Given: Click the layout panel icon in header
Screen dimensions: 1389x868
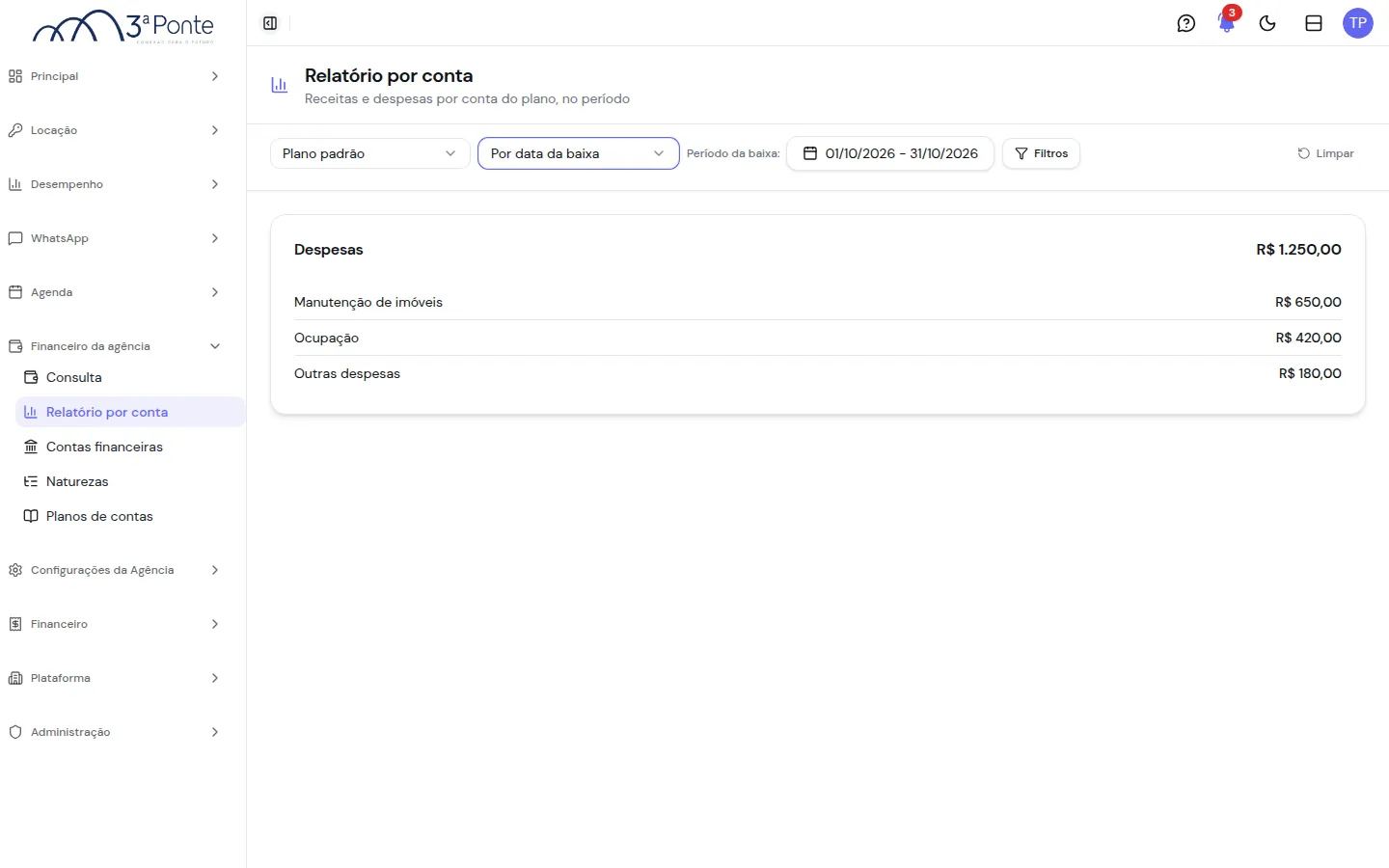Looking at the screenshot, I should click(x=1314, y=23).
